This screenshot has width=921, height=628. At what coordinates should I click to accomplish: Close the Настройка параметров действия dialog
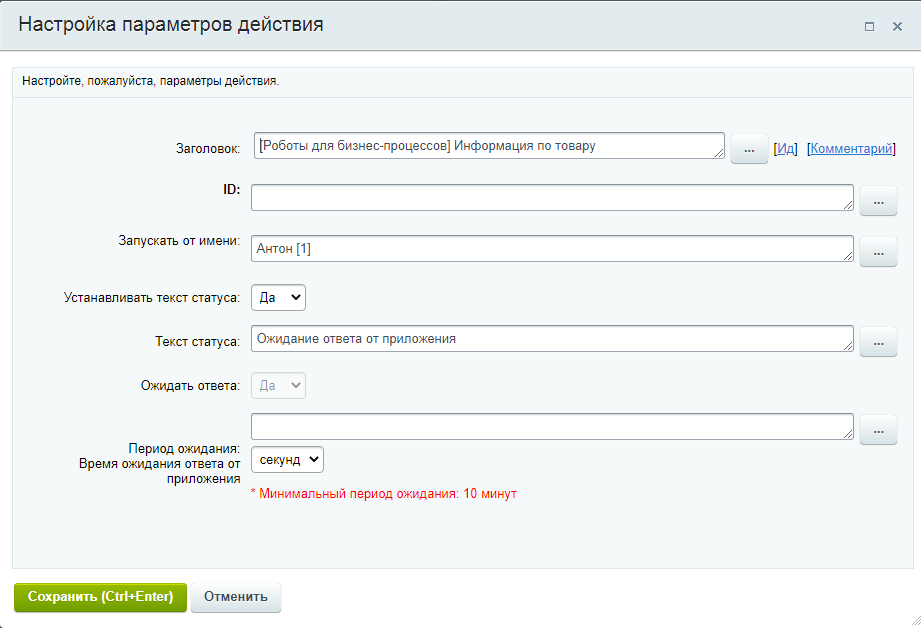897,27
